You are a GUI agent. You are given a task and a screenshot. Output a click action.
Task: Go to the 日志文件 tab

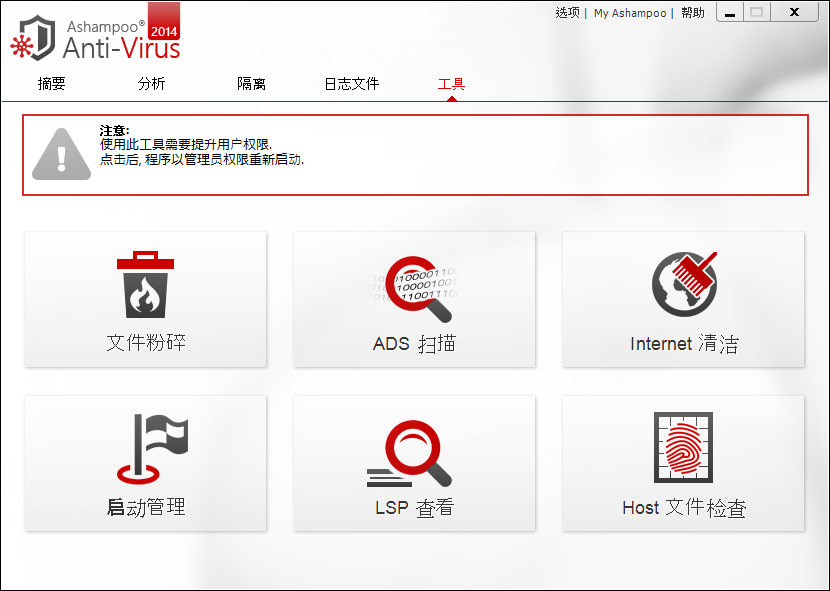[x=351, y=84]
